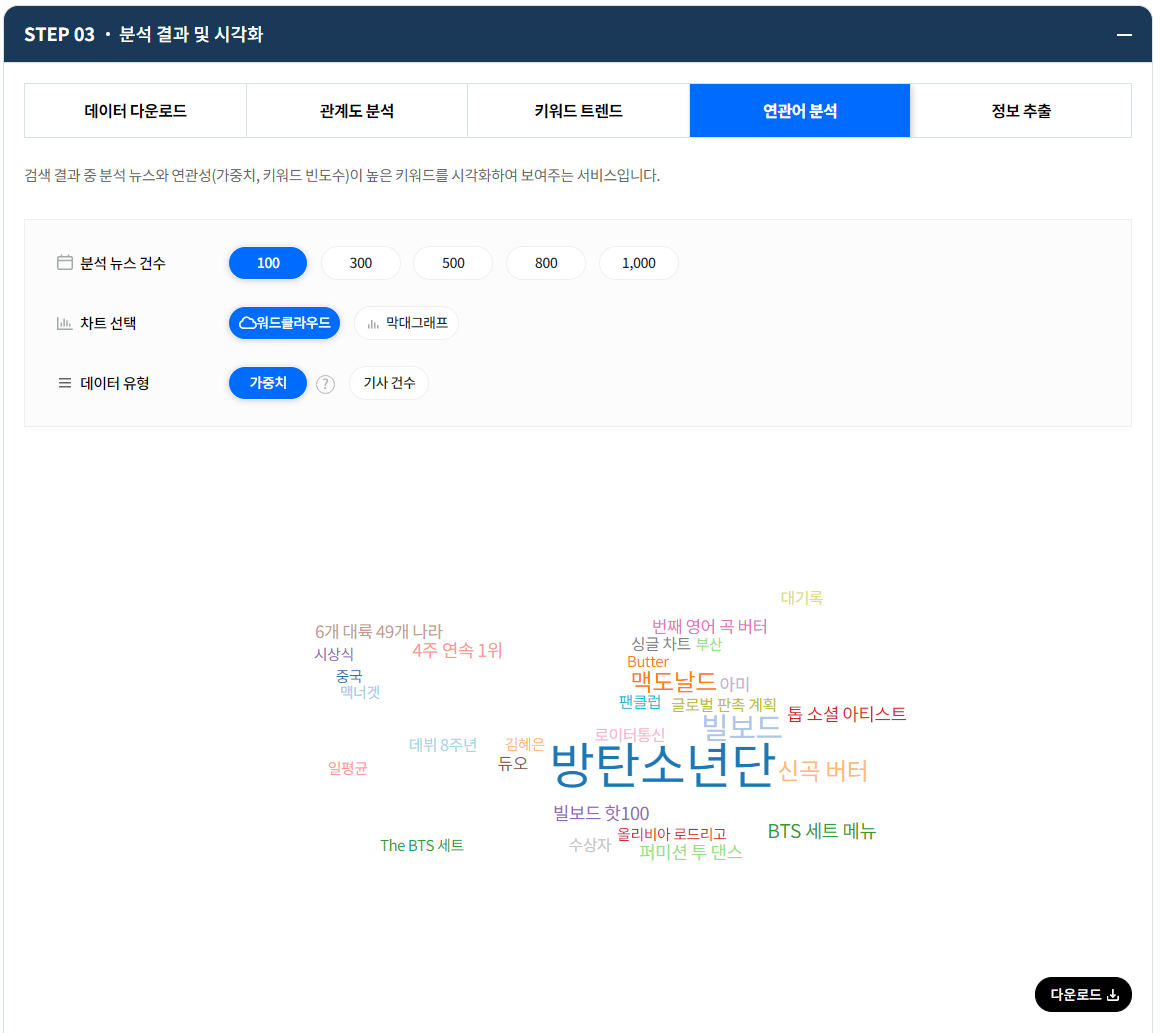
Task: Choose the 워드클라우드 chart type
Action: tap(284, 323)
